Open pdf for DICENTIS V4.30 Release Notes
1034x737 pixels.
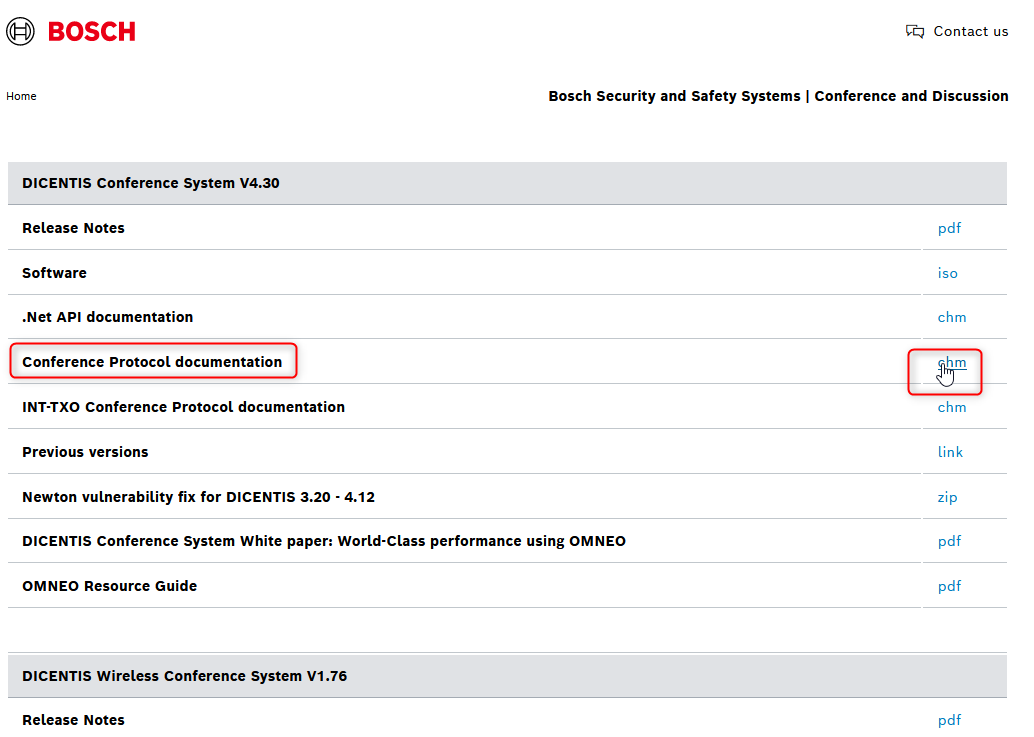click(949, 228)
